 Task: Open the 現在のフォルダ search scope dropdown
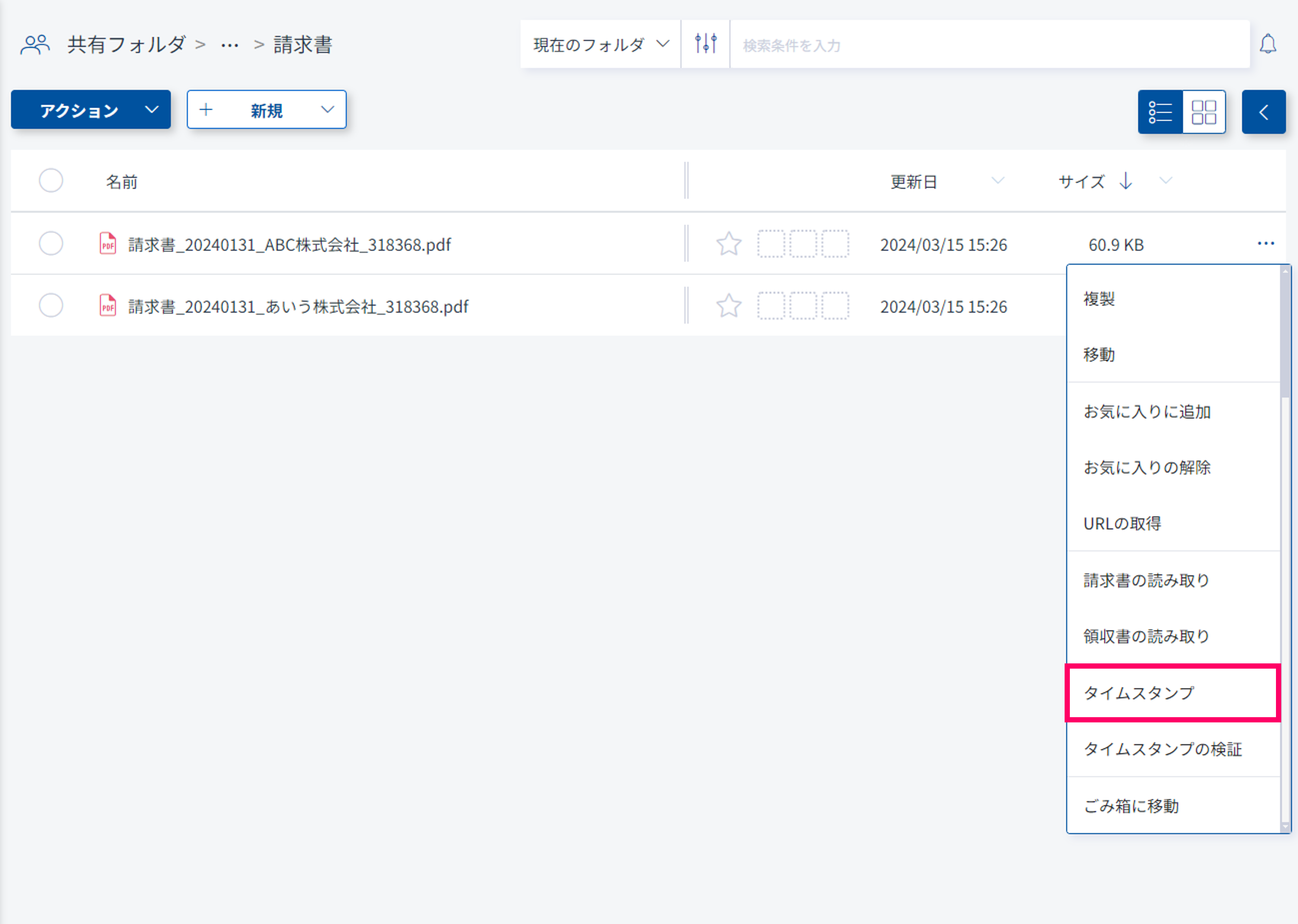pyautogui.click(x=600, y=44)
